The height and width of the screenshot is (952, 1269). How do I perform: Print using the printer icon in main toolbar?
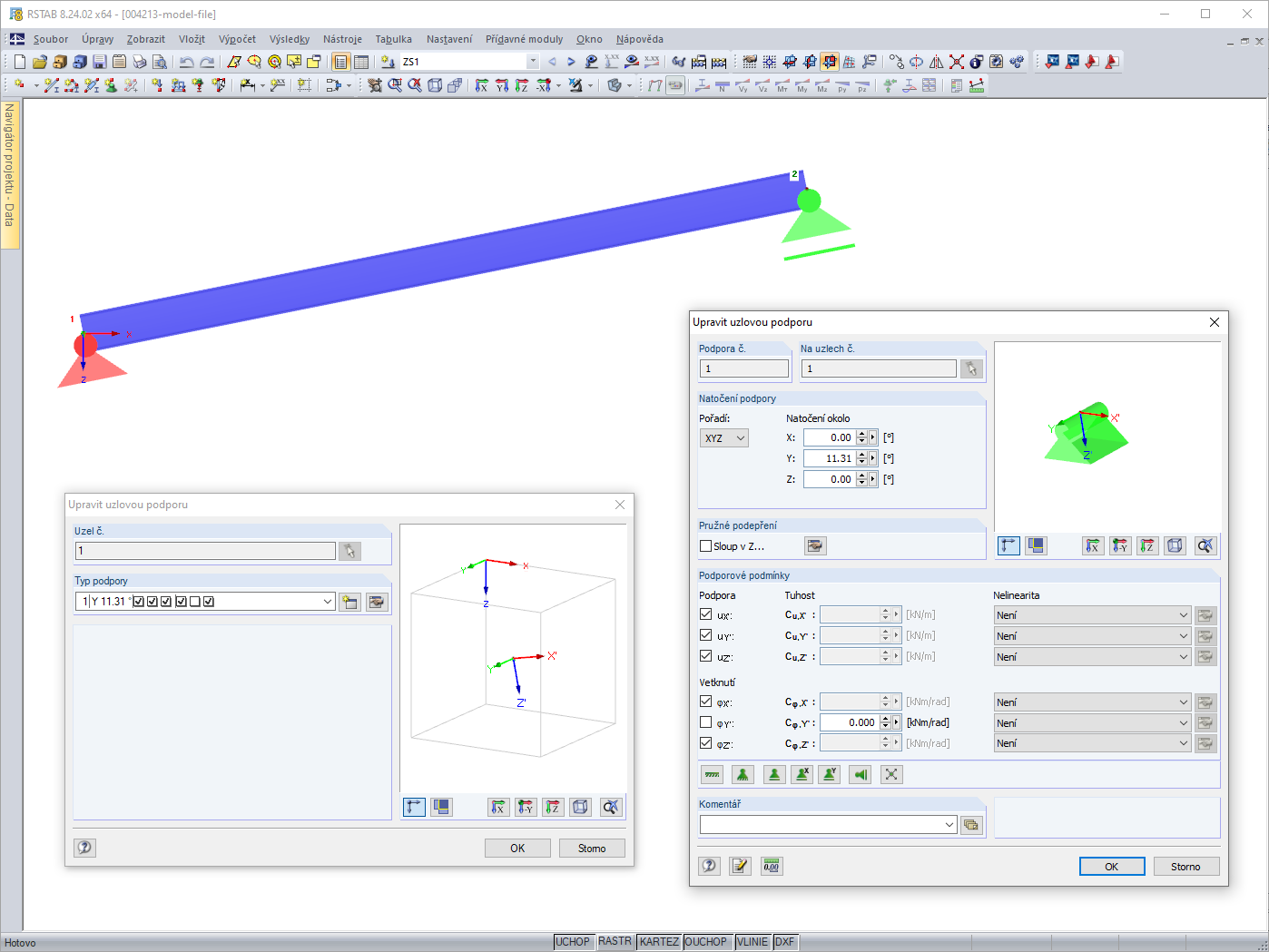140,62
